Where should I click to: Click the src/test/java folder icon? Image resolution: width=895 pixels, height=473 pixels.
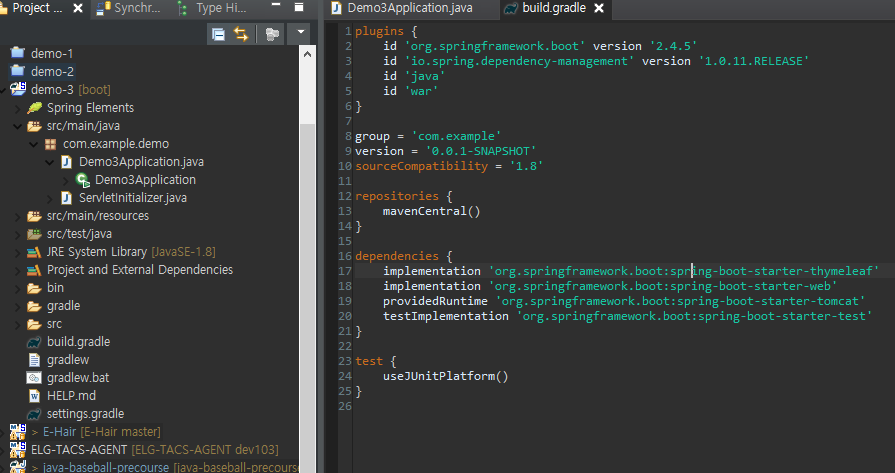coord(34,234)
